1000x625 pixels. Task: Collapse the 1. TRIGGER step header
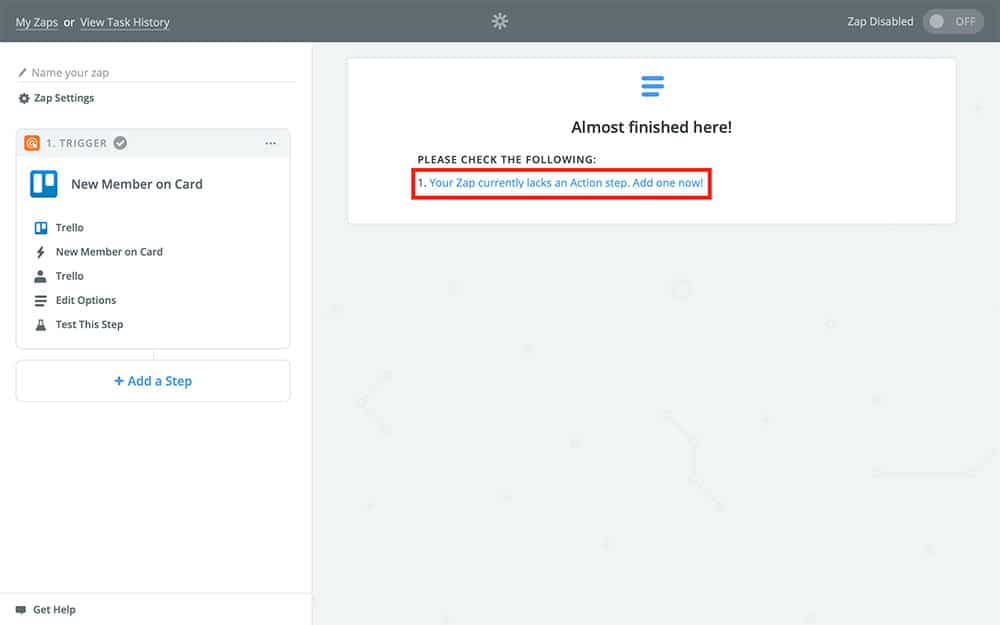click(77, 143)
